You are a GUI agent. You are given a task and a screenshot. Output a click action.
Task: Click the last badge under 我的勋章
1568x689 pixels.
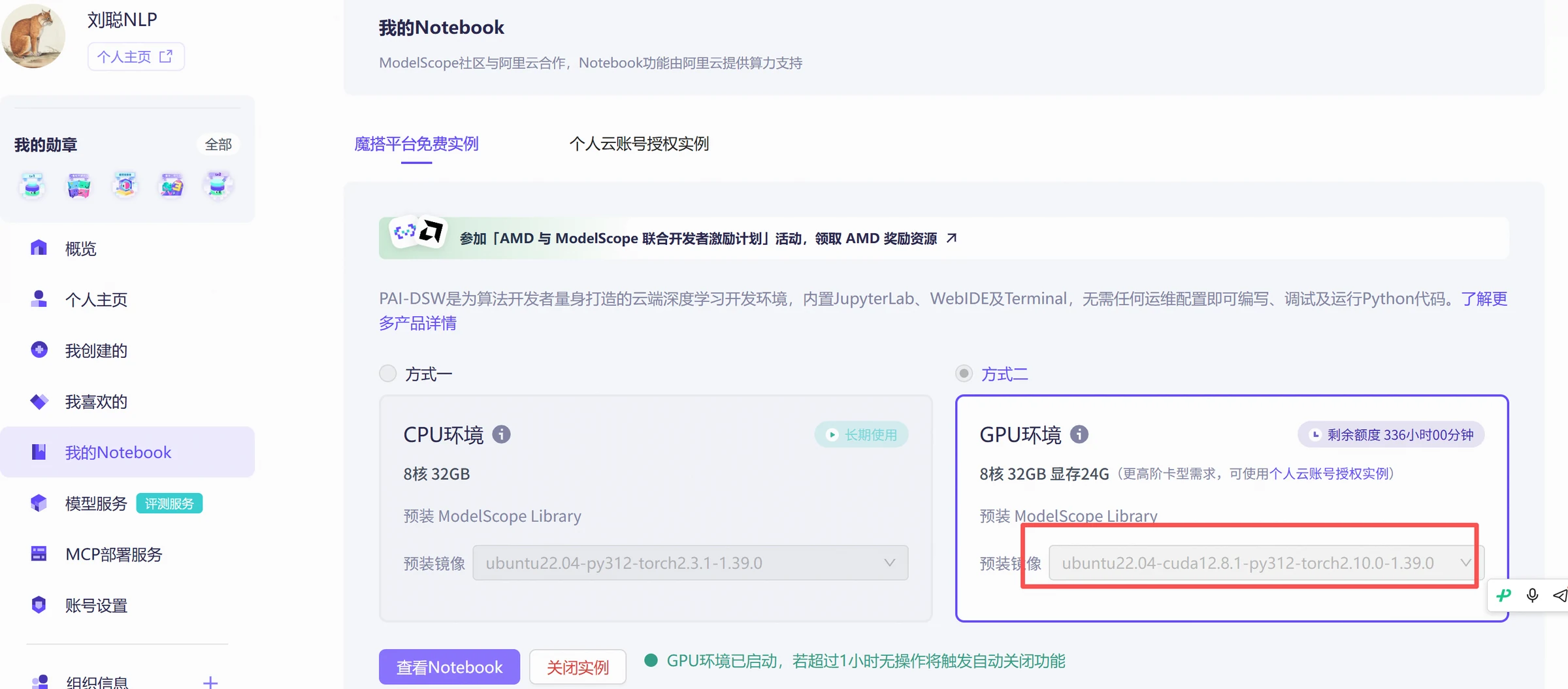pyautogui.click(x=218, y=185)
